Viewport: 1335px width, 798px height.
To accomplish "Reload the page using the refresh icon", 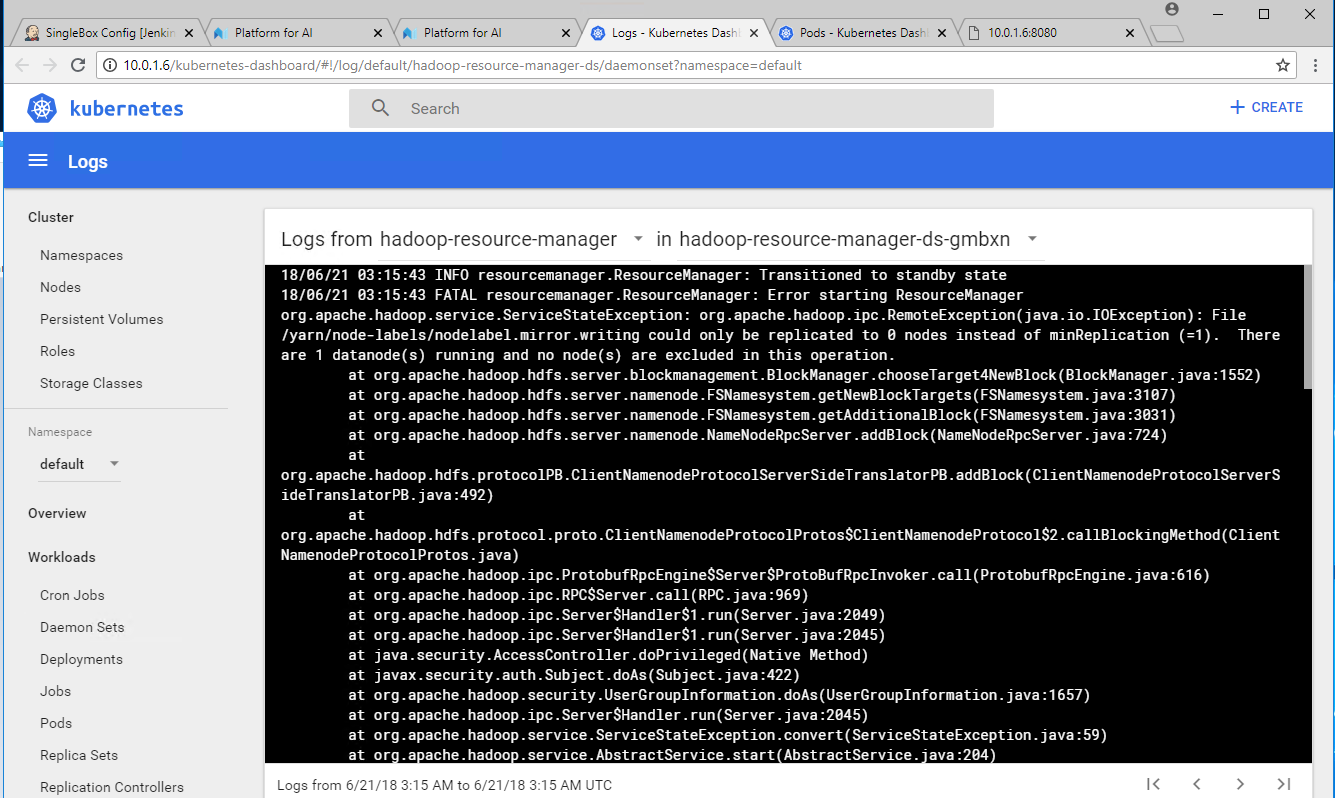I will tap(78, 64).
